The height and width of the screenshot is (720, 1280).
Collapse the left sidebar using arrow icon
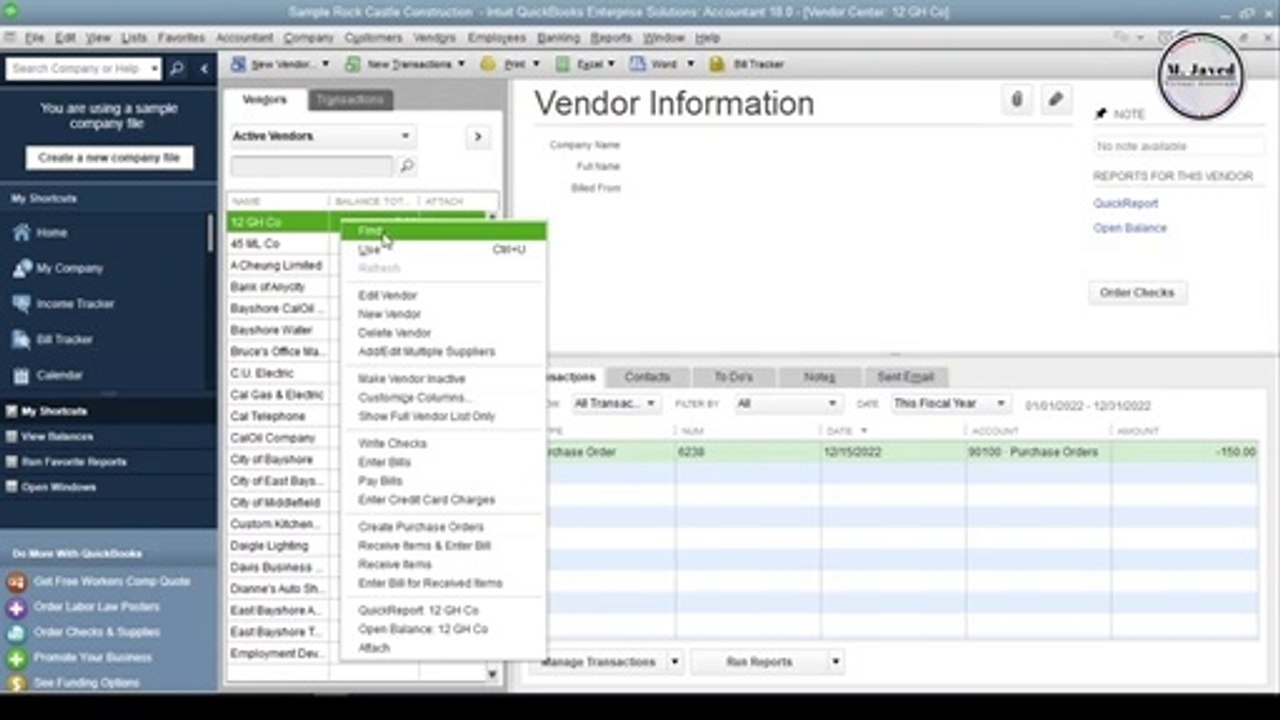click(x=204, y=68)
